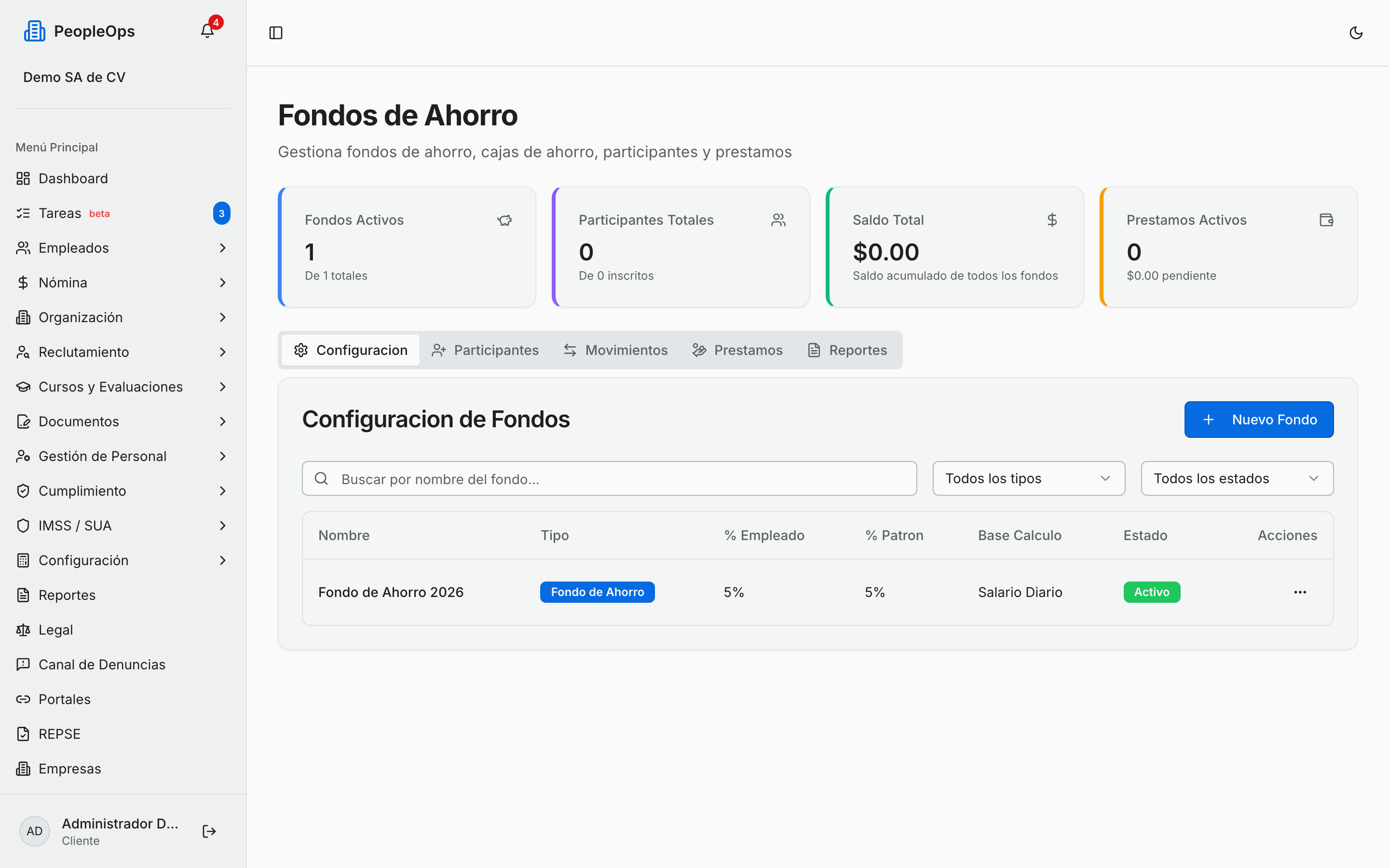Click the Nombre column header
The width and height of the screenshot is (1389, 868).
pyautogui.click(x=344, y=535)
